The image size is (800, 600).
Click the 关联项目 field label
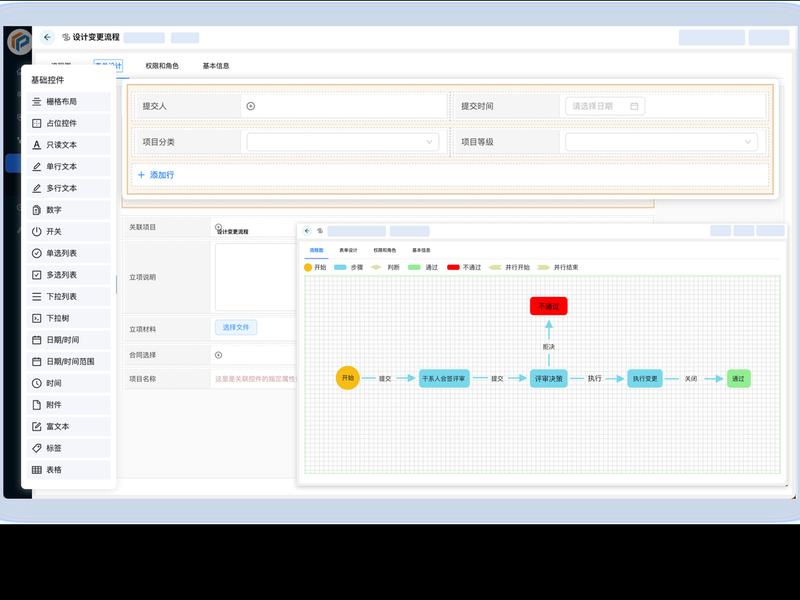point(142,227)
